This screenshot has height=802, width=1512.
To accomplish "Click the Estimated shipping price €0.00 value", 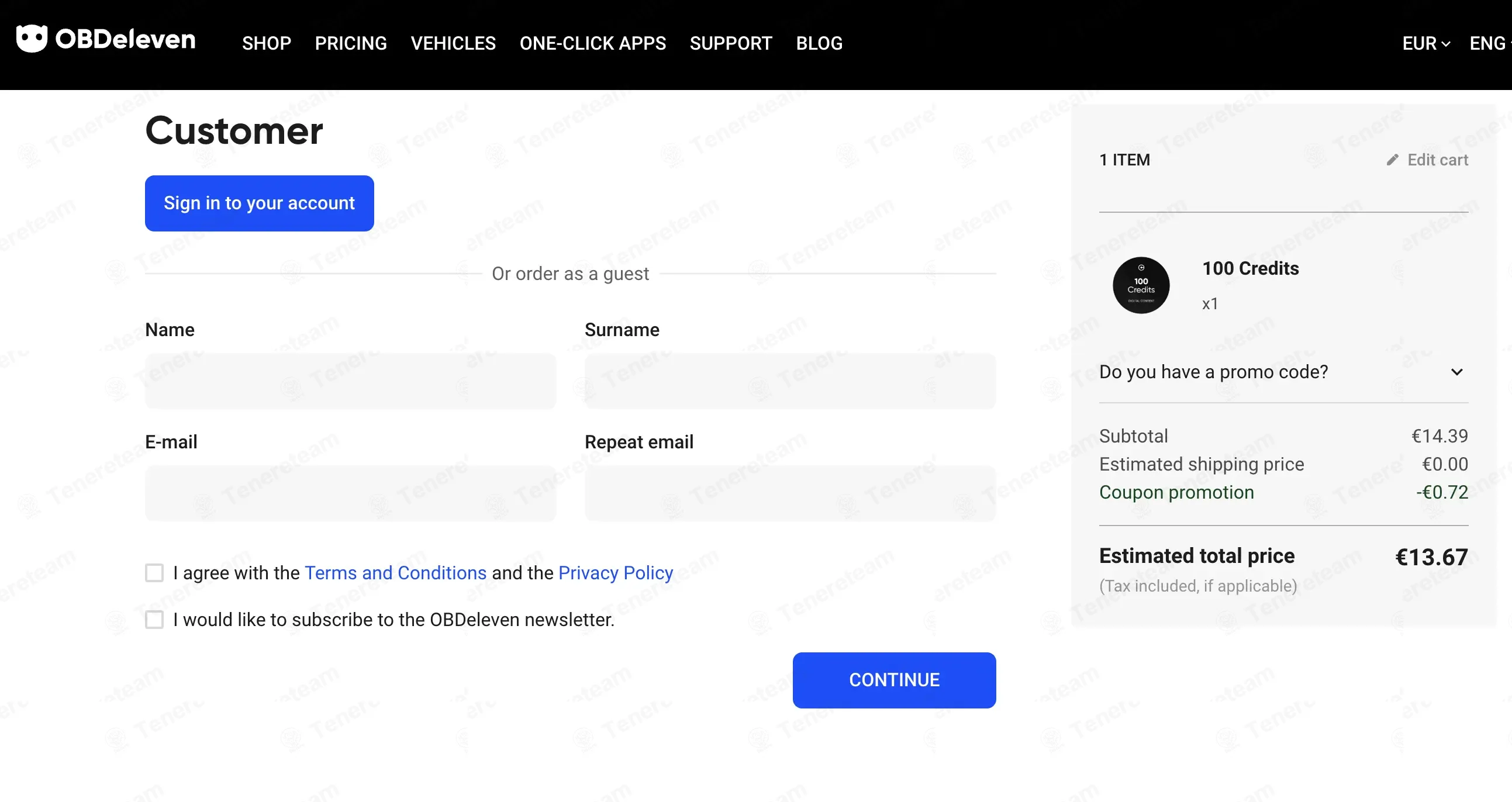I will click(x=1445, y=464).
